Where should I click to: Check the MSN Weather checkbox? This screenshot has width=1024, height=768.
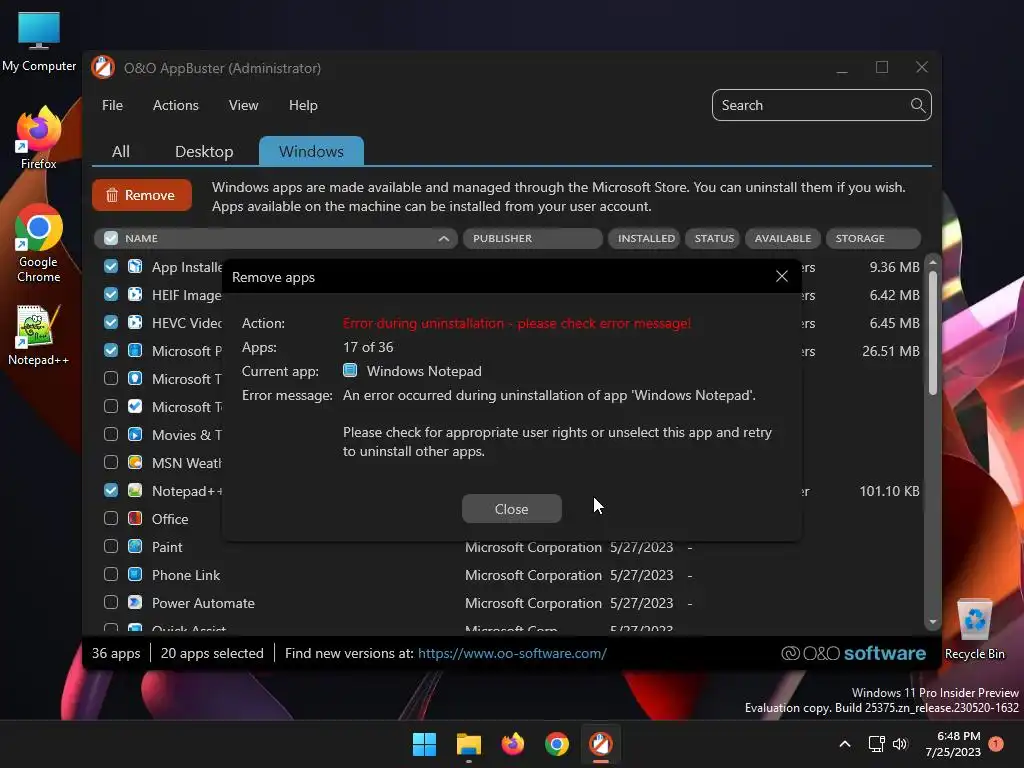point(111,462)
